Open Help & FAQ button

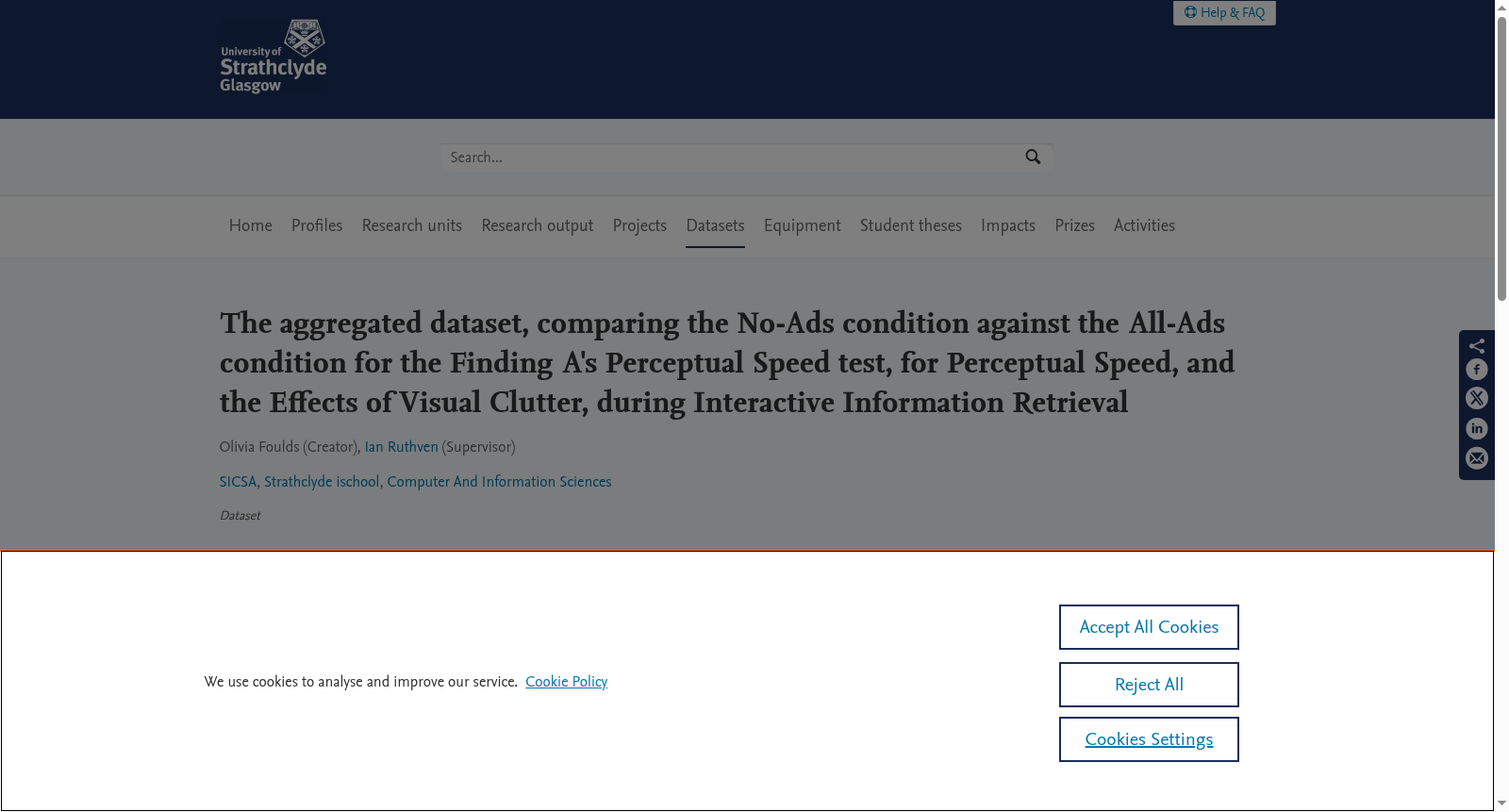coord(1224,12)
